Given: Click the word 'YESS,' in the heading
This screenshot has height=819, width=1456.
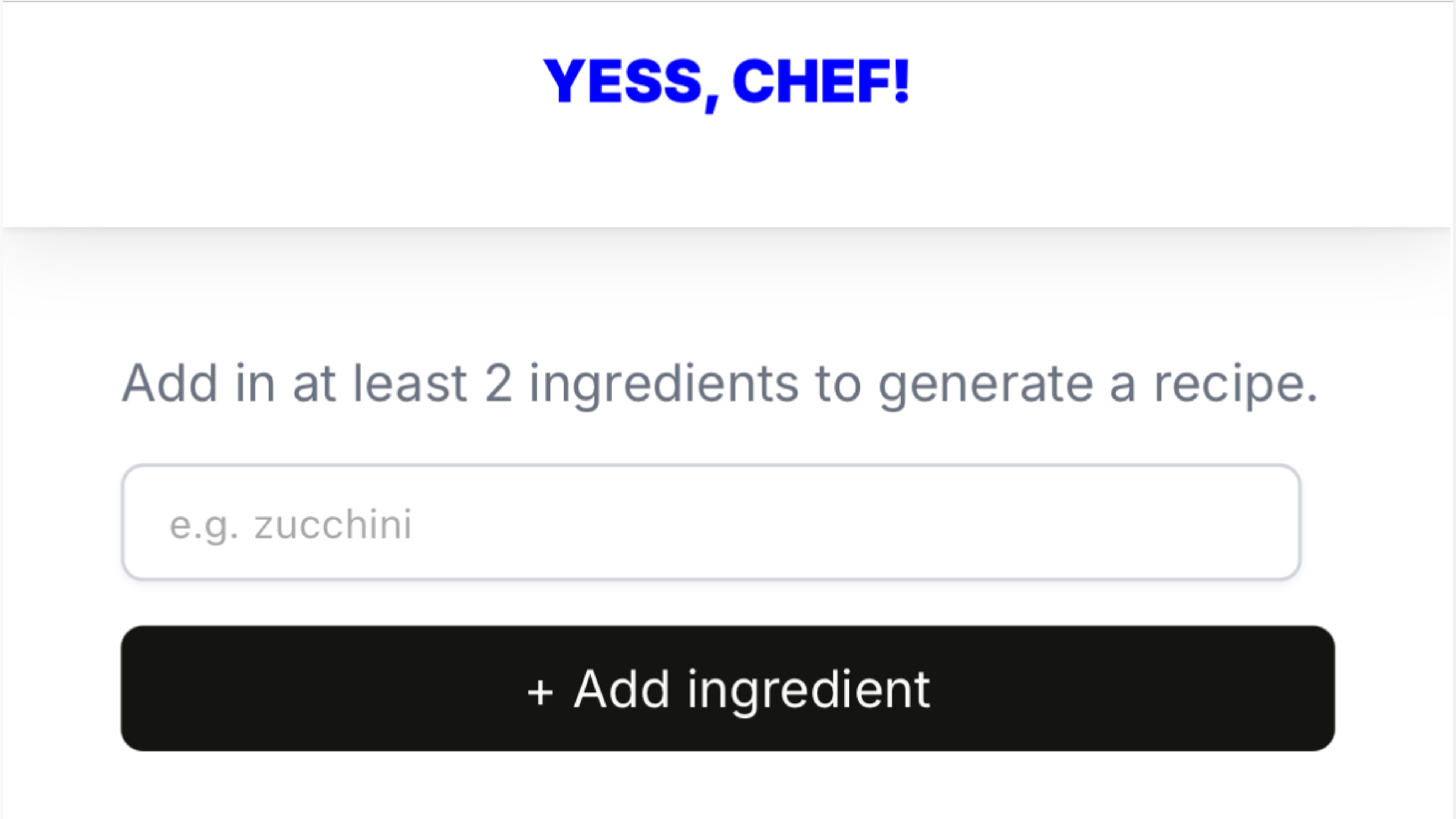Looking at the screenshot, I should 630,82.
